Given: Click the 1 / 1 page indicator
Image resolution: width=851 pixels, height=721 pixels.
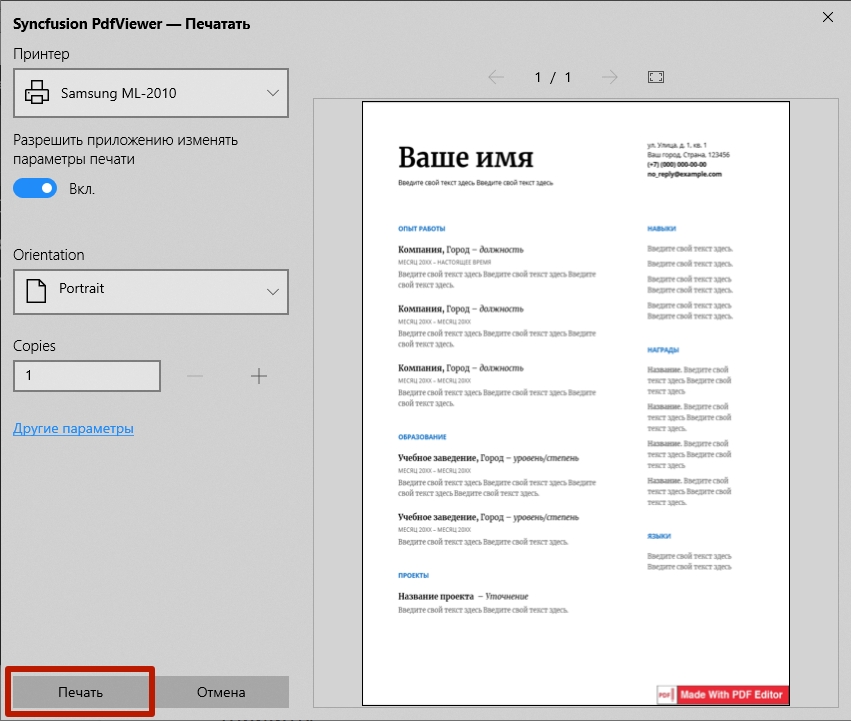Looking at the screenshot, I should [553, 77].
